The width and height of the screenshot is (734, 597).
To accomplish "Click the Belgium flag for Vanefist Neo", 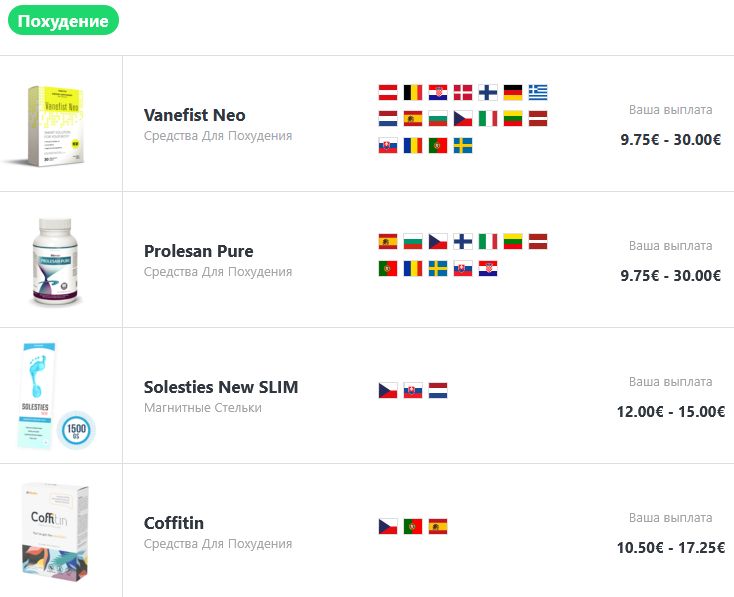I will coord(413,93).
